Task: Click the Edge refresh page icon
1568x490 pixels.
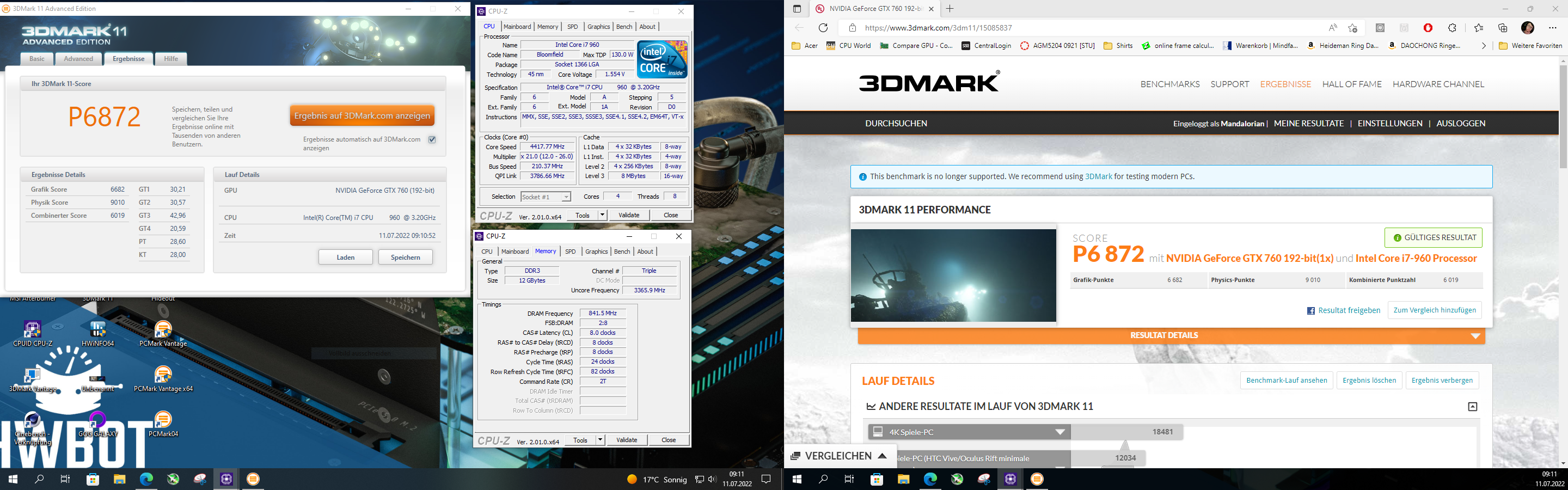Action: click(x=823, y=27)
